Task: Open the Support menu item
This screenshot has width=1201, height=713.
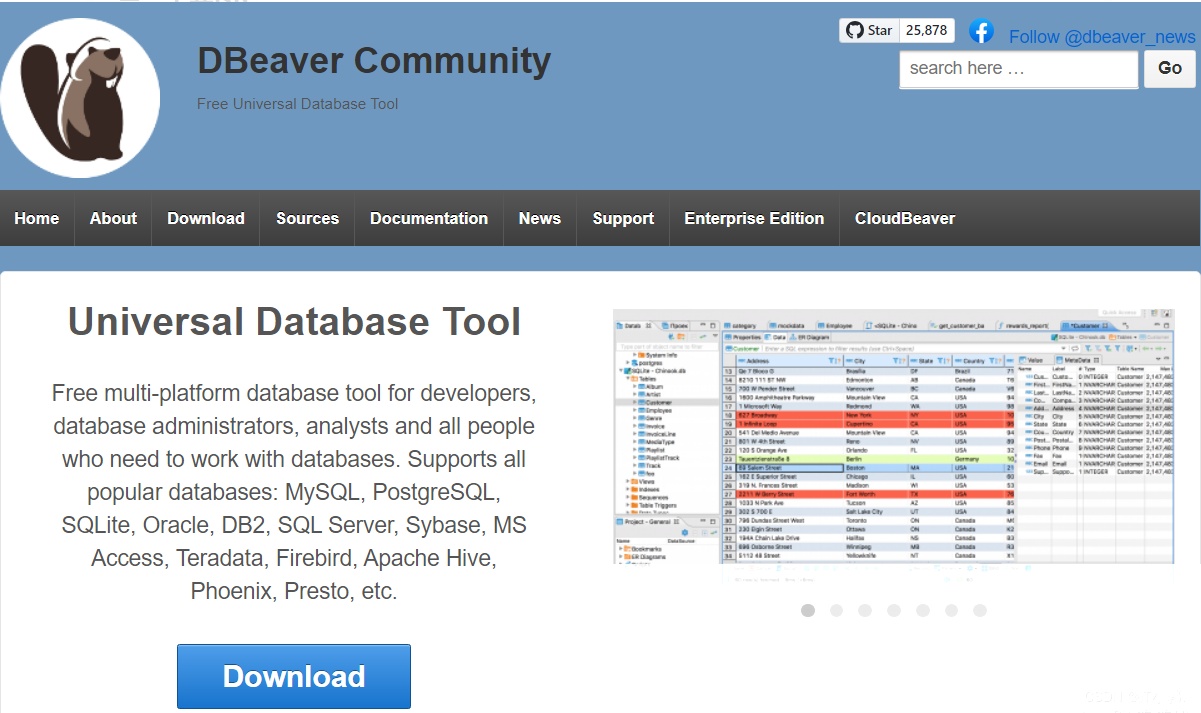Action: [x=623, y=218]
